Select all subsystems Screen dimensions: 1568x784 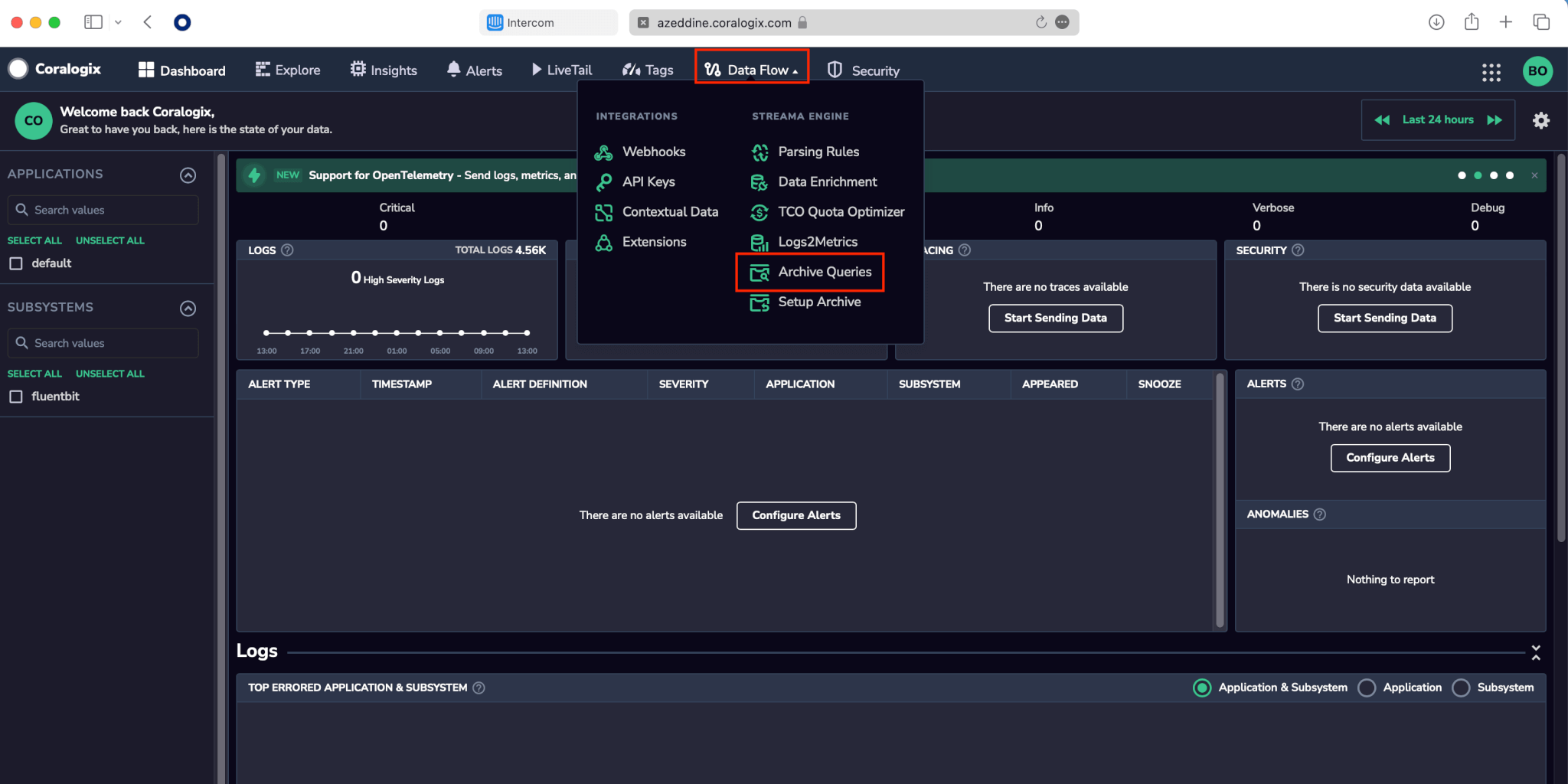(34, 374)
